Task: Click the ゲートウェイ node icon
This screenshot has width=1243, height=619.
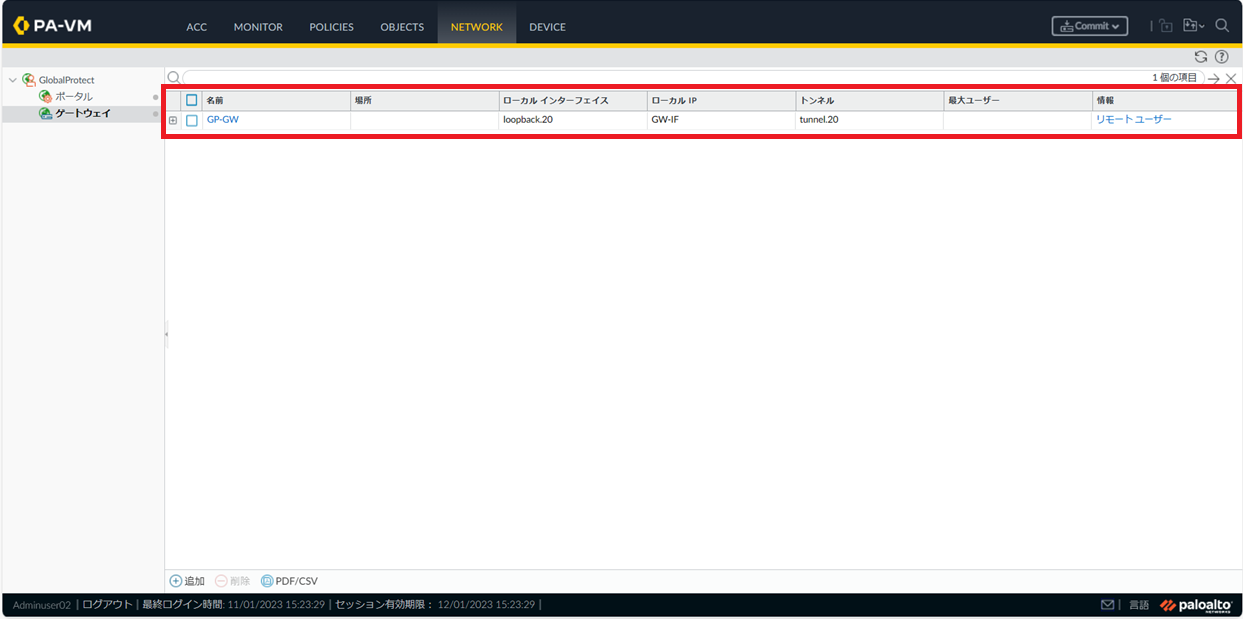Action: point(45,113)
